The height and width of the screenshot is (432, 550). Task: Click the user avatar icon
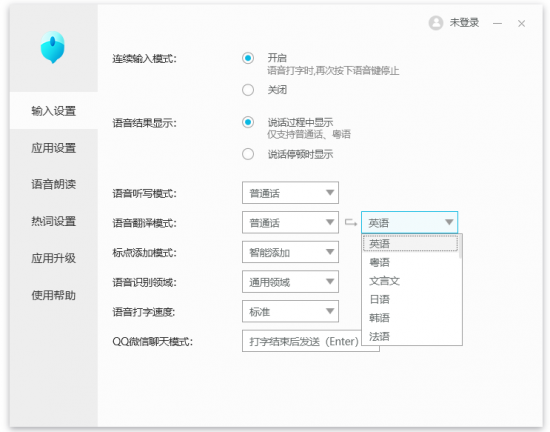pyautogui.click(x=436, y=23)
